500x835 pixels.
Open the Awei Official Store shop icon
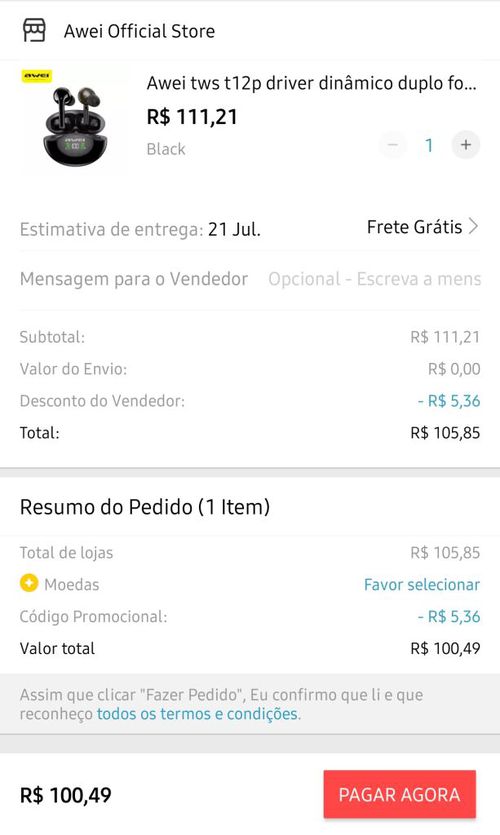[x=34, y=31]
